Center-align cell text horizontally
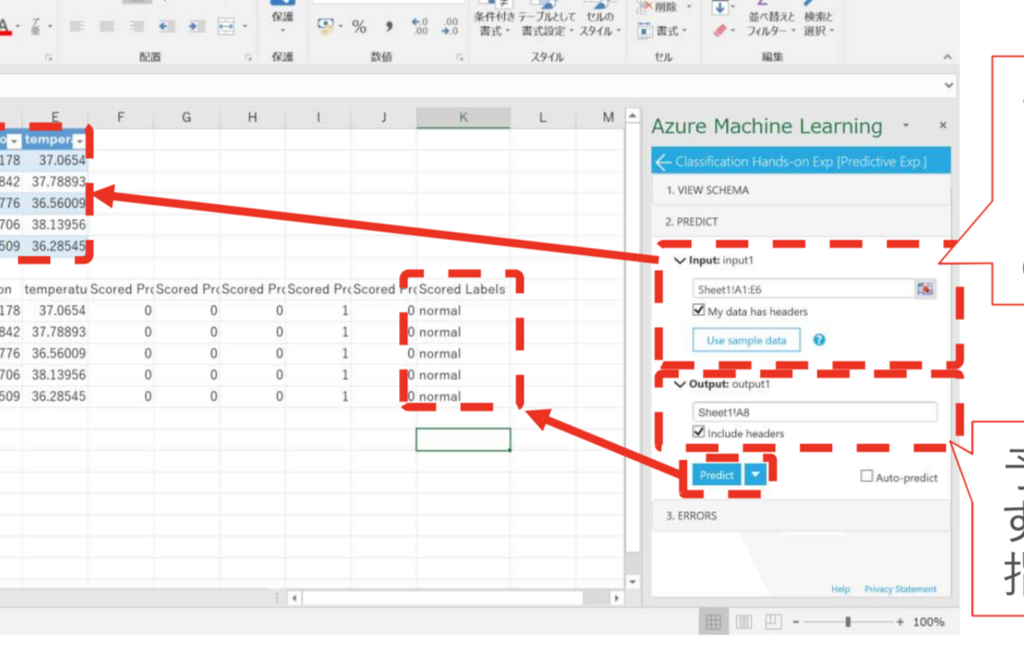Screen dimensions: 1024x659 (106, 26)
